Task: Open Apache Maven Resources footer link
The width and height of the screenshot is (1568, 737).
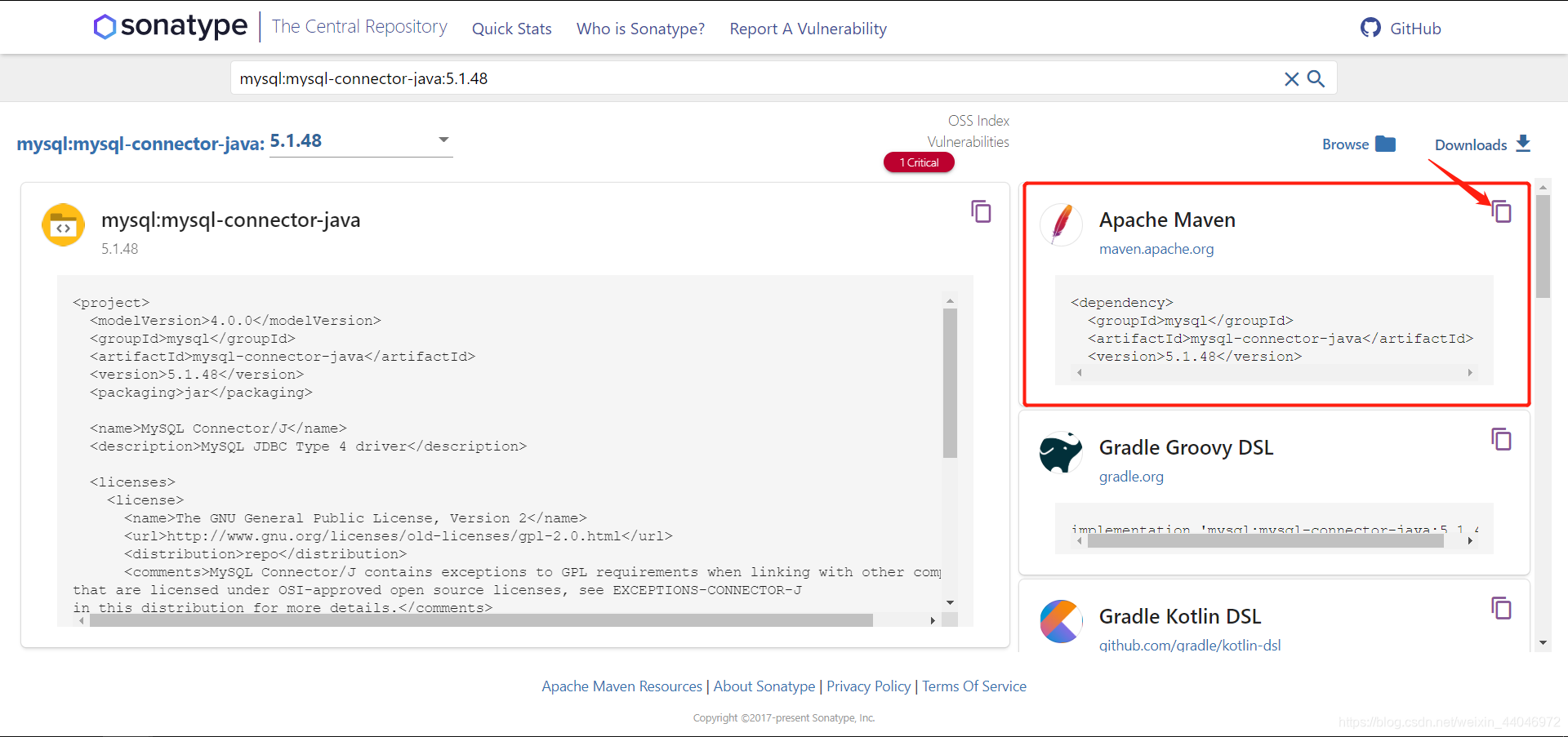Action: pyautogui.click(x=622, y=686)
